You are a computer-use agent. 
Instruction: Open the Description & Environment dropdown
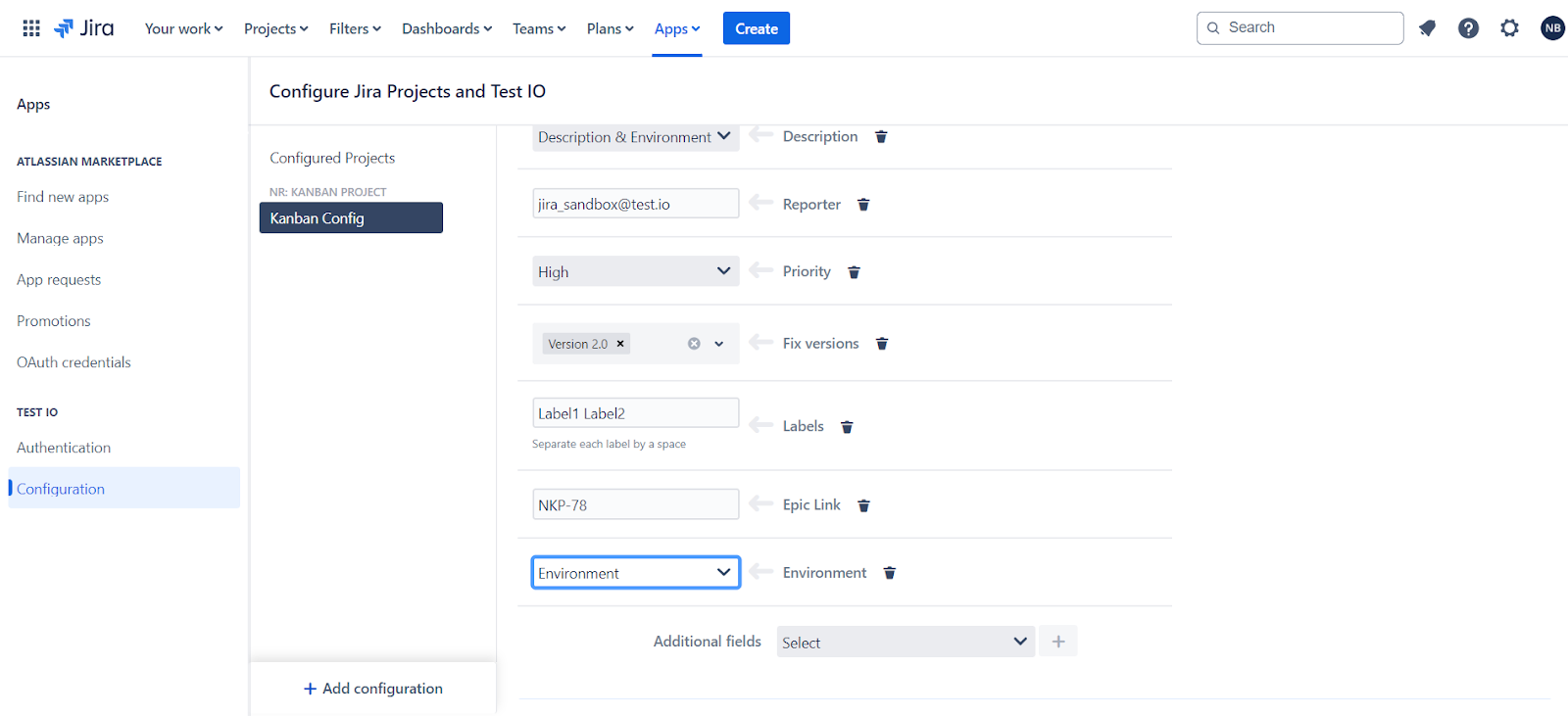(x=636, y=137)
